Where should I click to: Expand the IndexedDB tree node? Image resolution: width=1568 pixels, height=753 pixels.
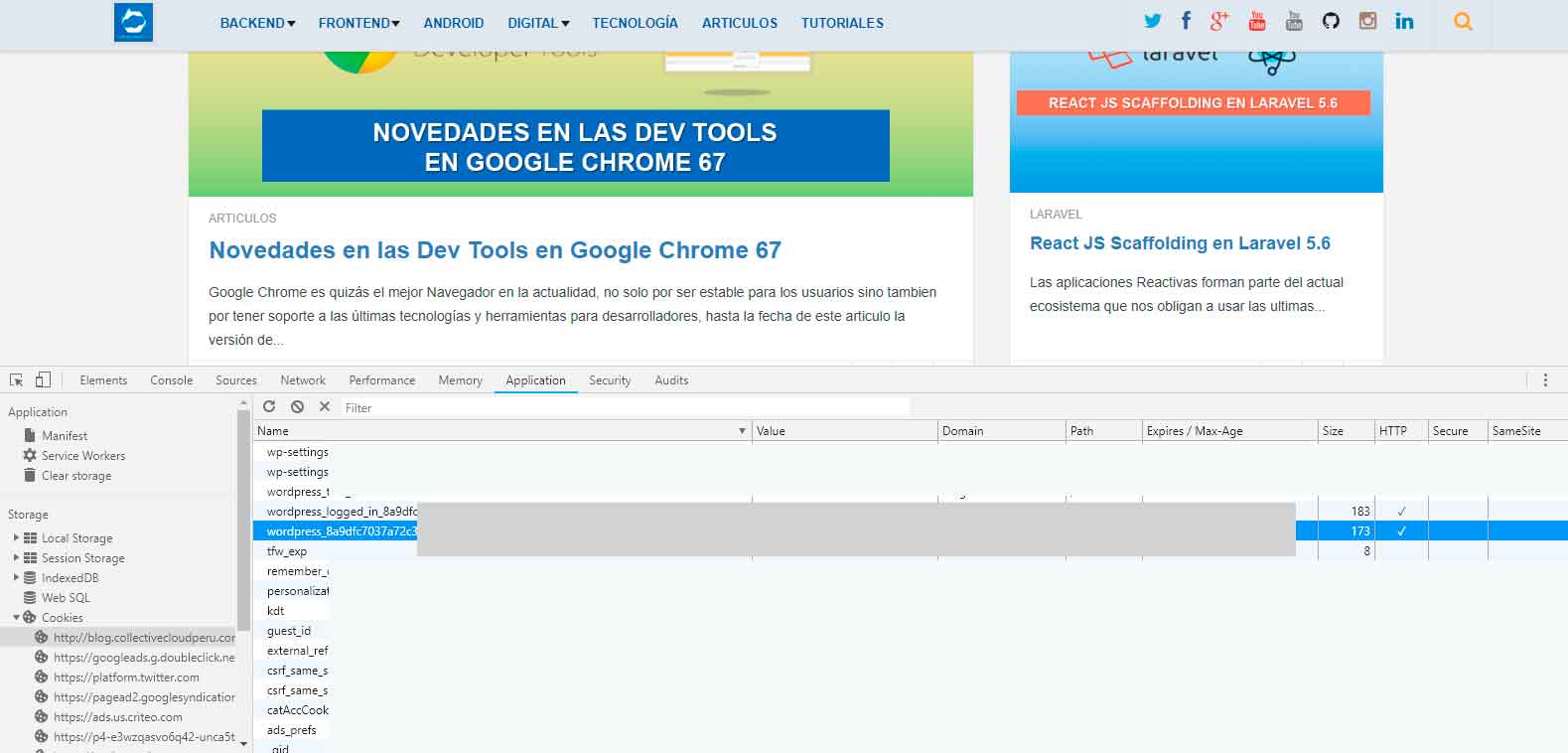click(x=16, y=577)
